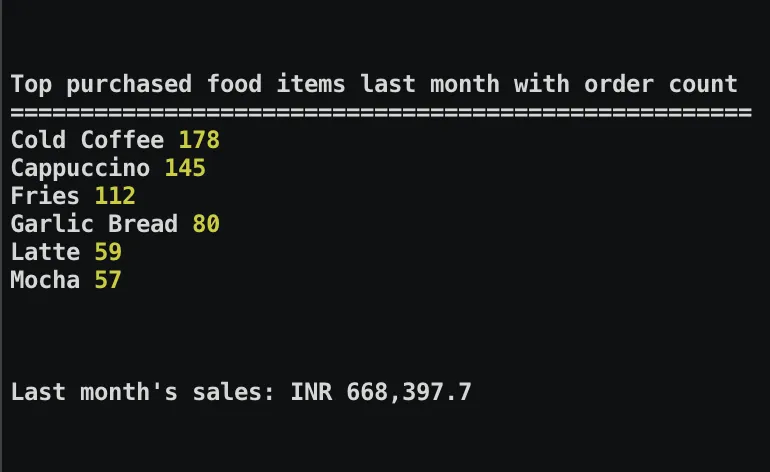Viewport: 770px width, 472px height.
Task: Select the Cold Coffee count 178
Action: [x=199, y=140]
